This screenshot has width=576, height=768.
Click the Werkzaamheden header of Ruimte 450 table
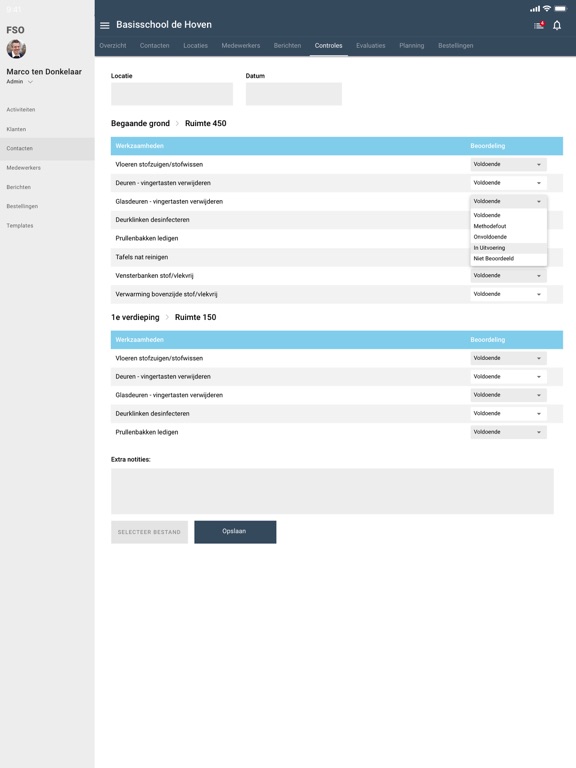tap(140, 146)
